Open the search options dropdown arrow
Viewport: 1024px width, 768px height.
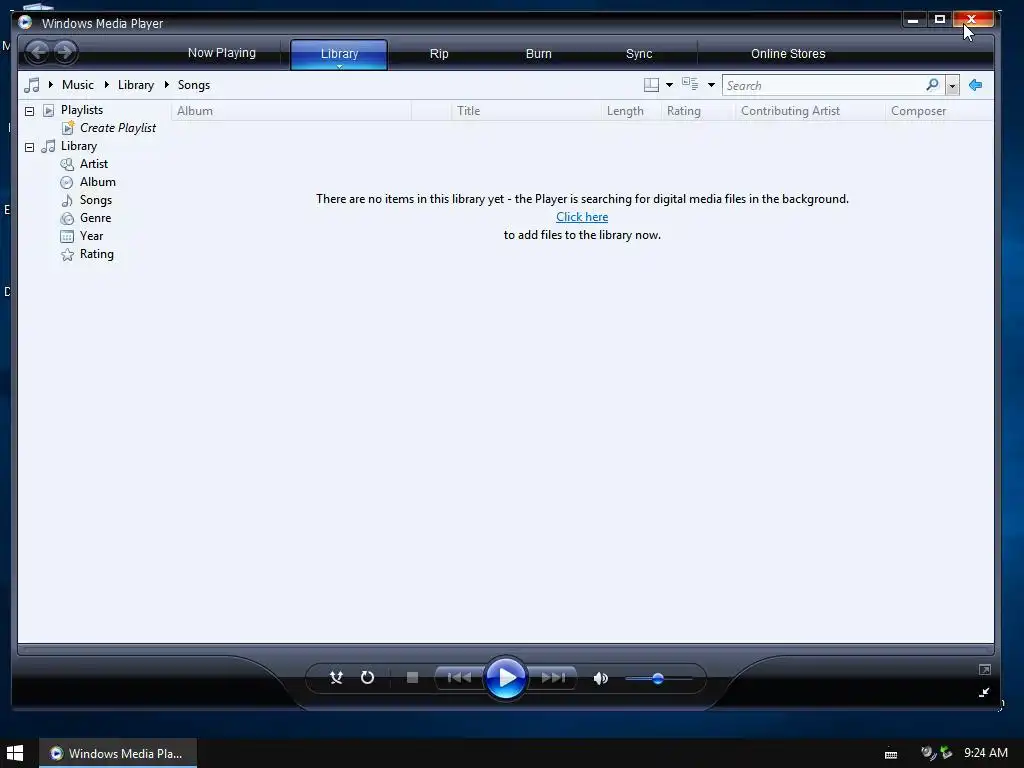point(952,86)
